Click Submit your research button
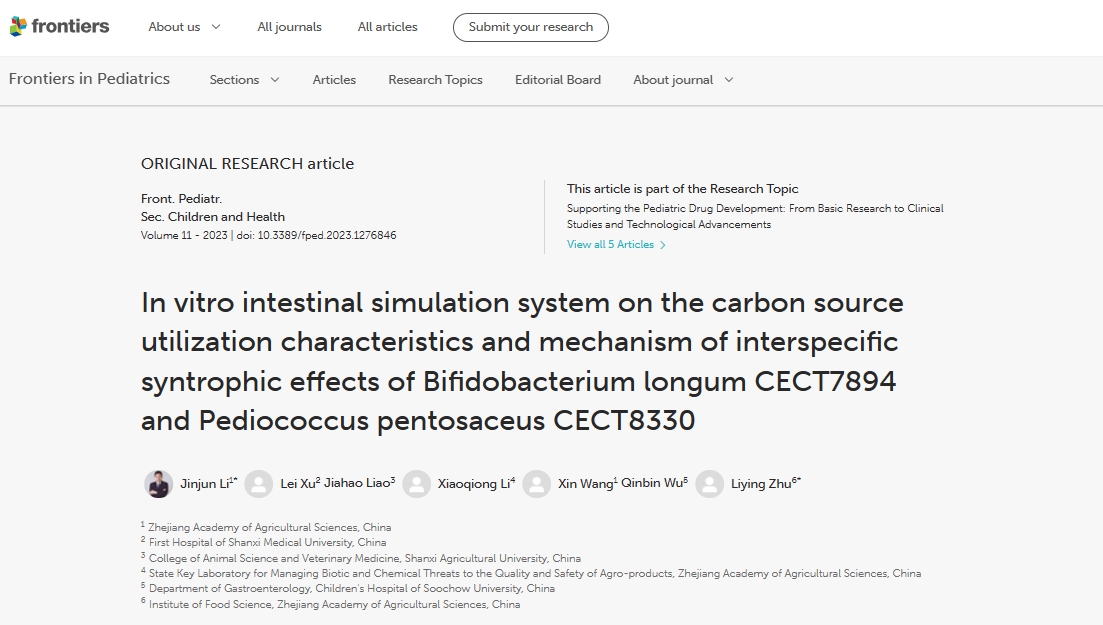Viewport: 1103px width, 625px height. point(530,27)
